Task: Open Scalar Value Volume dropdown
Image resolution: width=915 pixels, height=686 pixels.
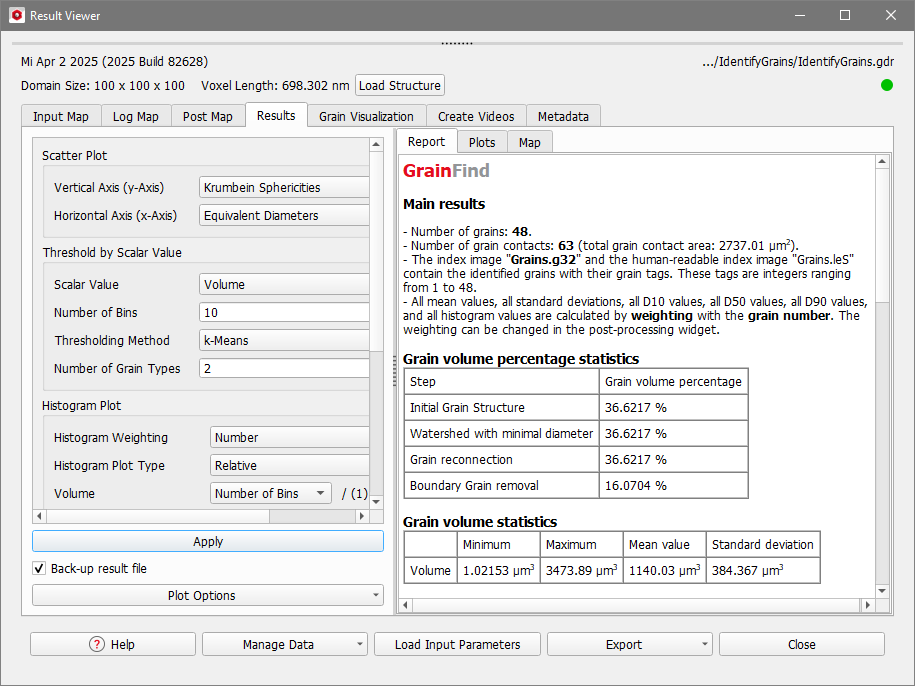Action: (284, 285)
